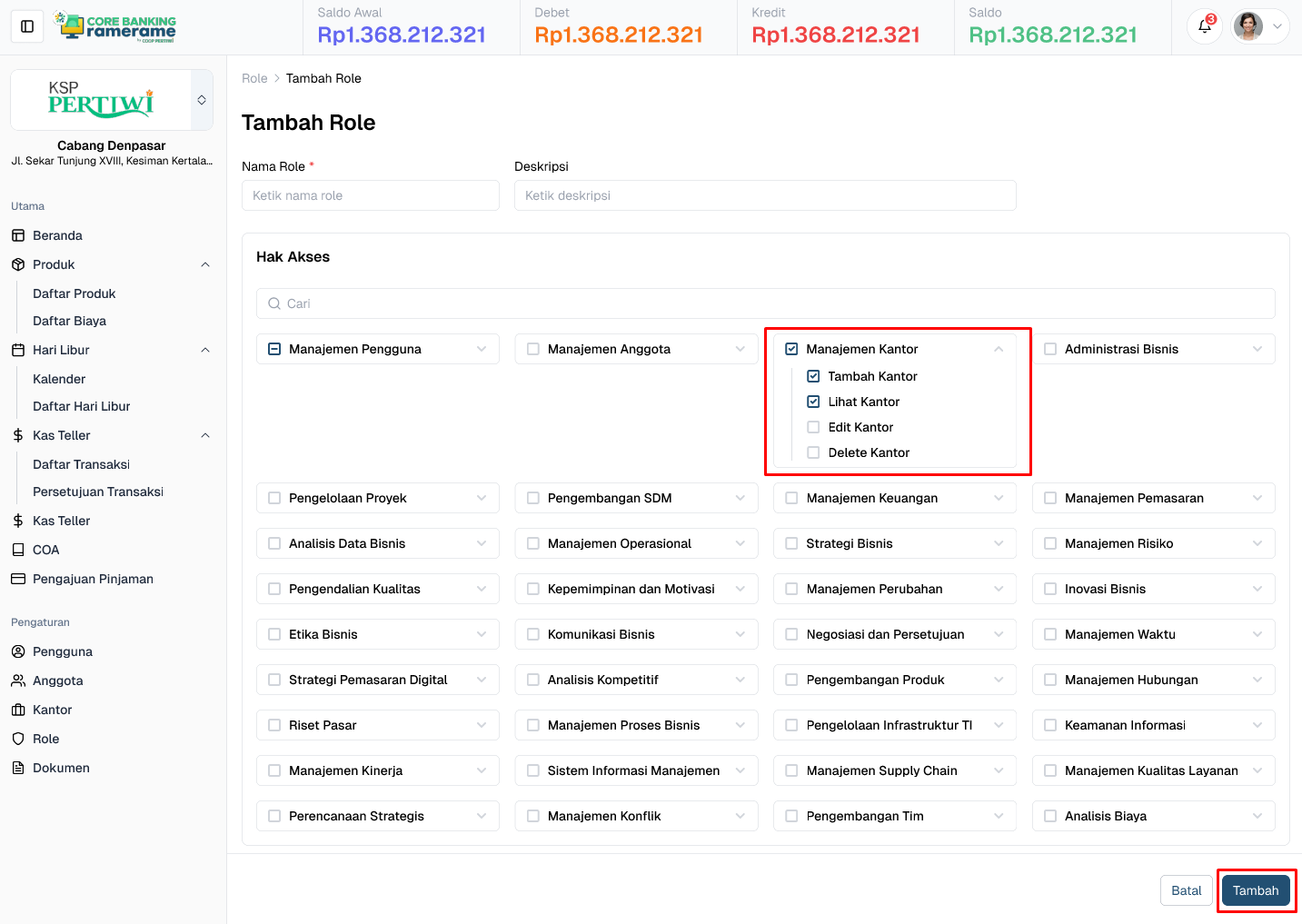This screenshot has height=924, width=1302.
Task: Click the Batal button
Action: 1186,890
